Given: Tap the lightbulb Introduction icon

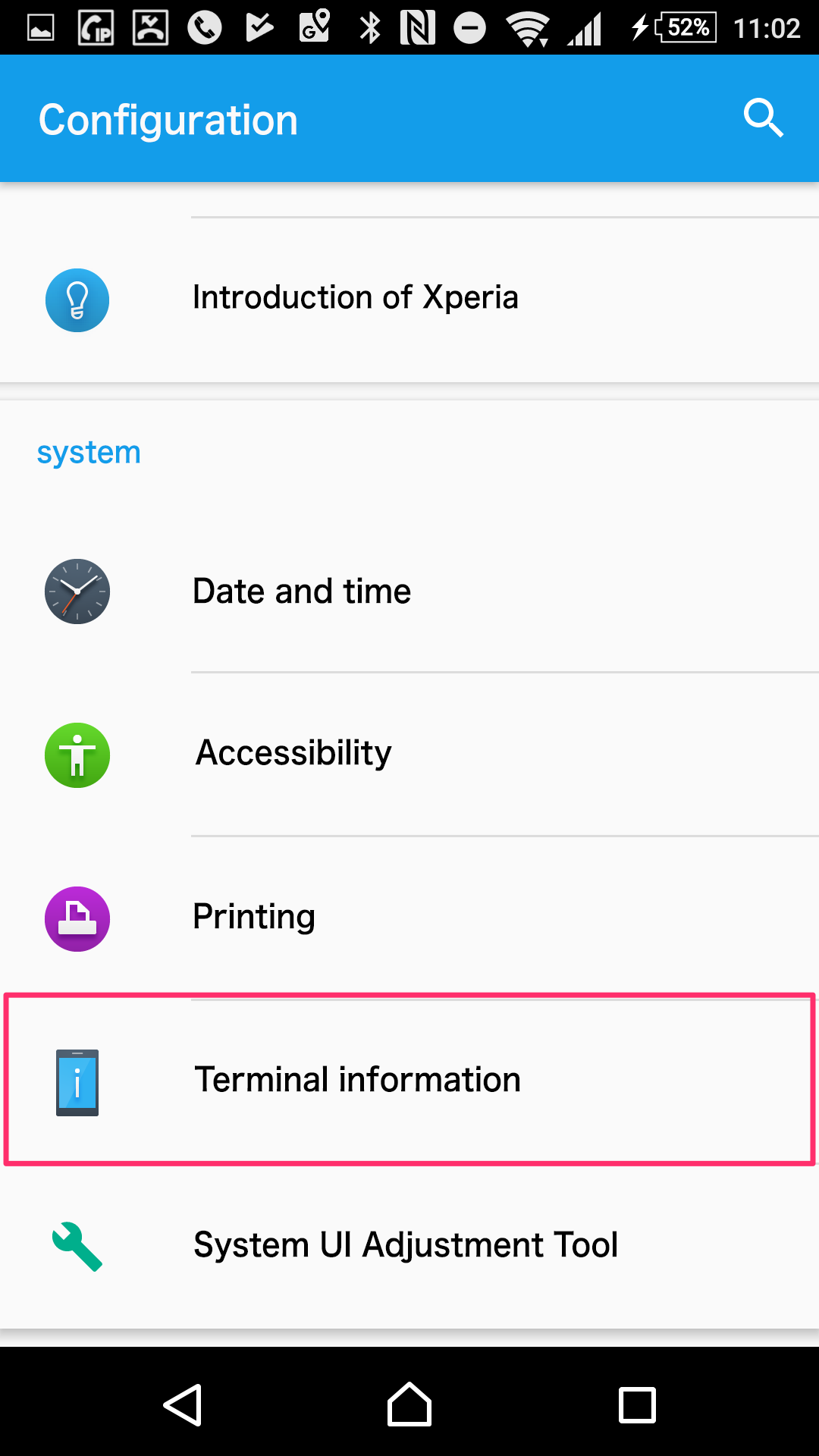Looking at the screenshot, I should (x=77, y=300).
